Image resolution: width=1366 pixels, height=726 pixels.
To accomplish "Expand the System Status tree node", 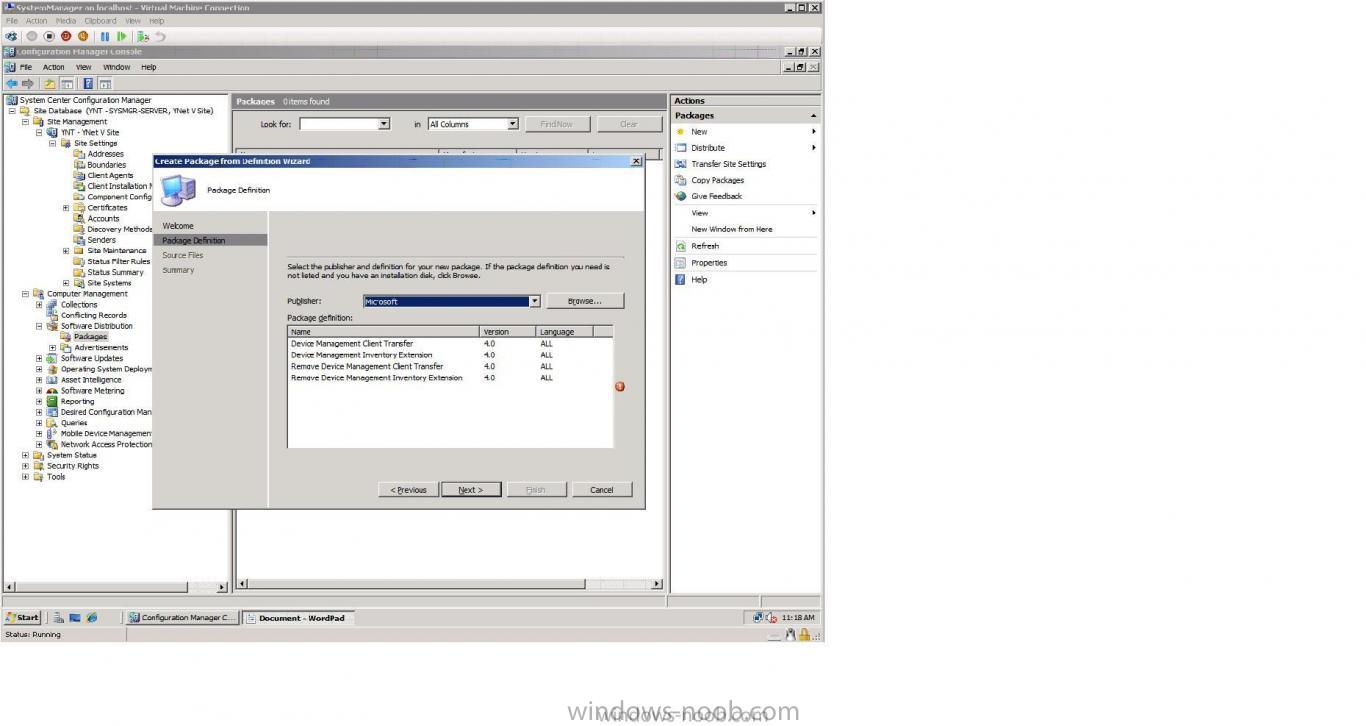I will [x=25, y=455].
